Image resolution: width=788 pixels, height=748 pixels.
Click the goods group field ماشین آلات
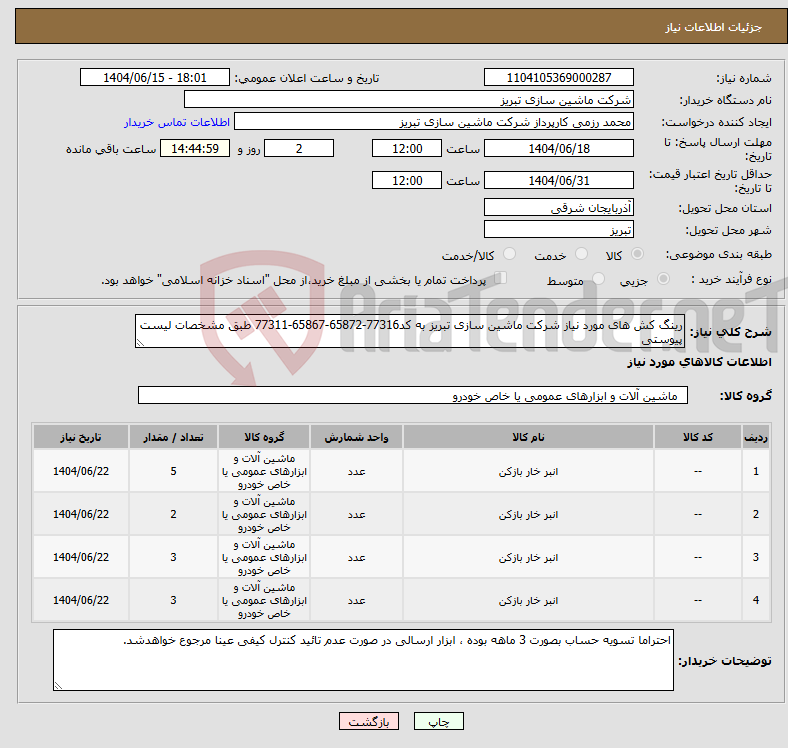tap(413, 395)
